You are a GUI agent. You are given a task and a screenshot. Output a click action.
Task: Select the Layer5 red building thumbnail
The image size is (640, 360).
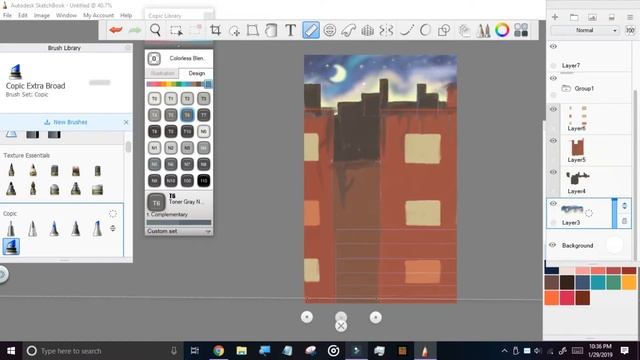[577, 147]
